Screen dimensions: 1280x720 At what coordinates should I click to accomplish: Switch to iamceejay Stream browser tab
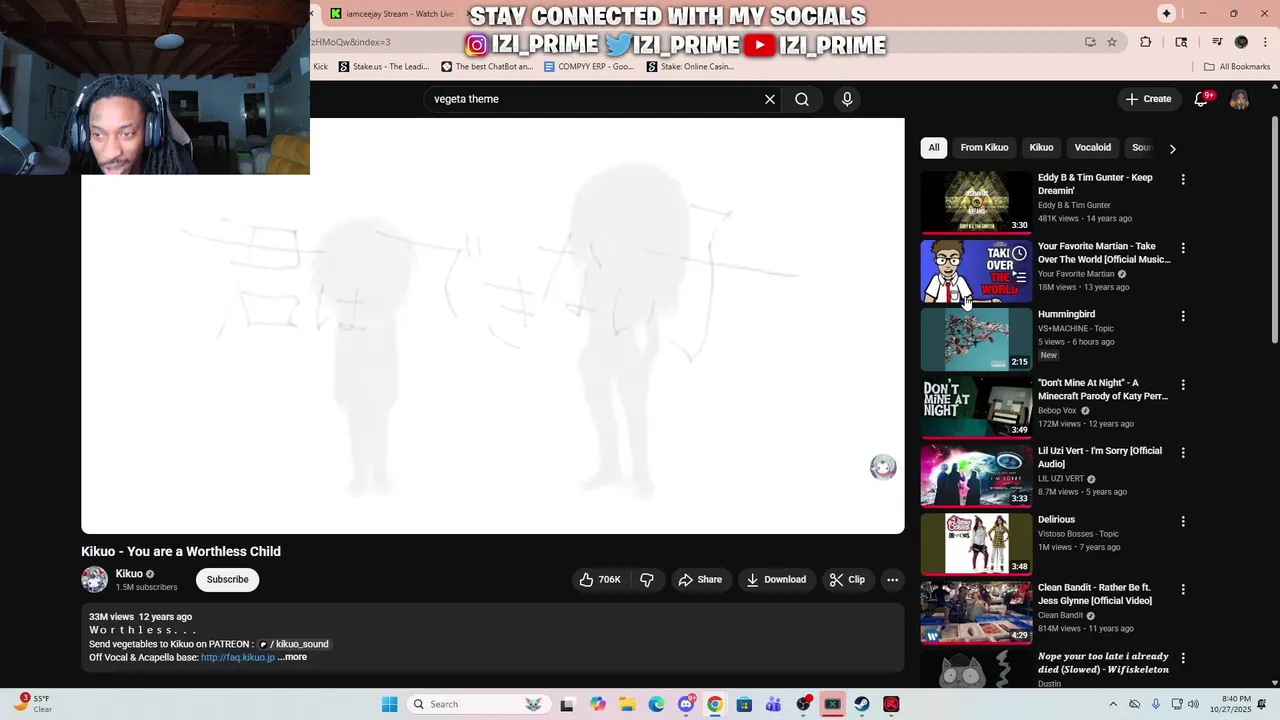[x=392, y=14]
